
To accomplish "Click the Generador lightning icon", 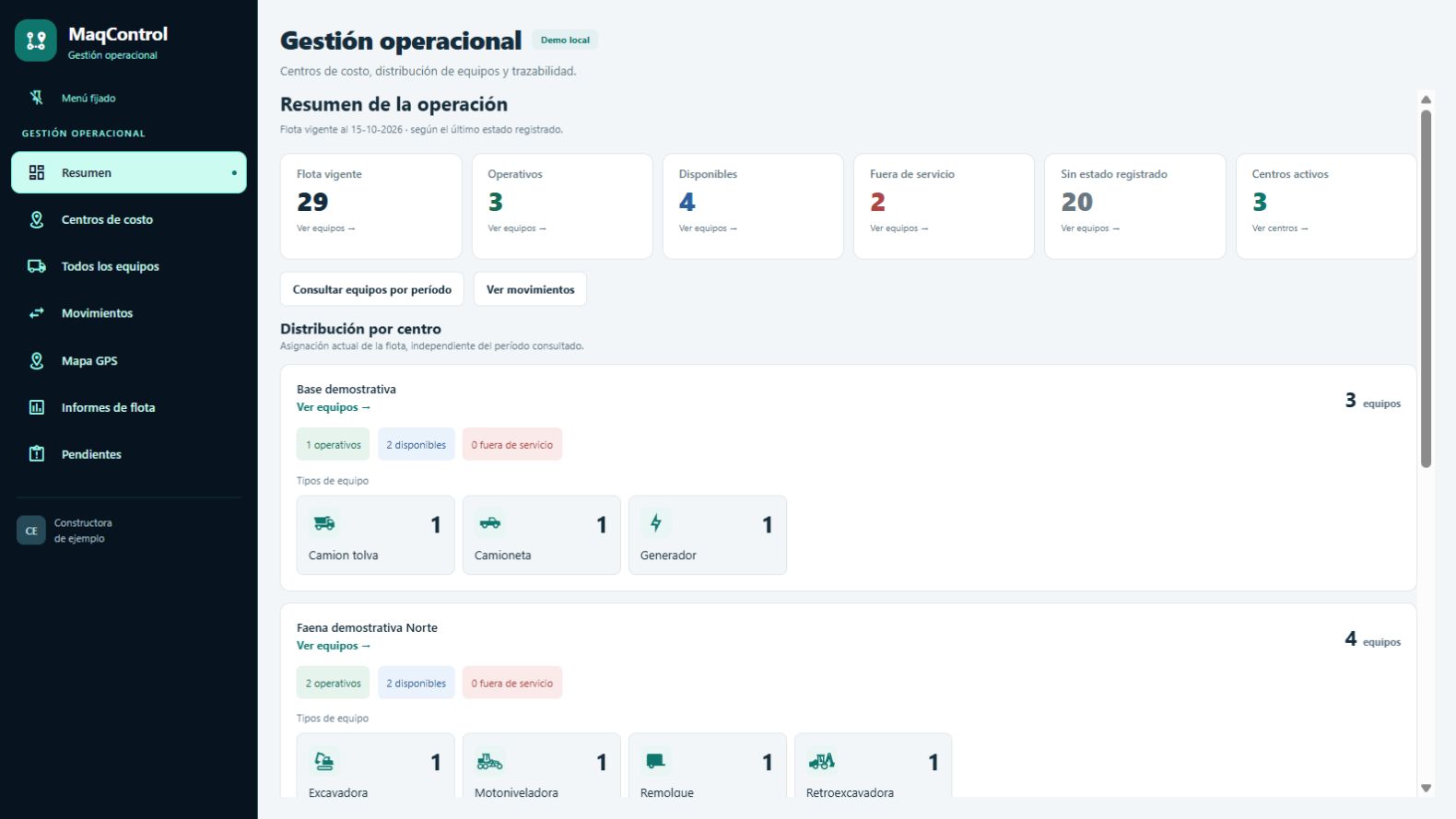I will (x=656, y=523).
